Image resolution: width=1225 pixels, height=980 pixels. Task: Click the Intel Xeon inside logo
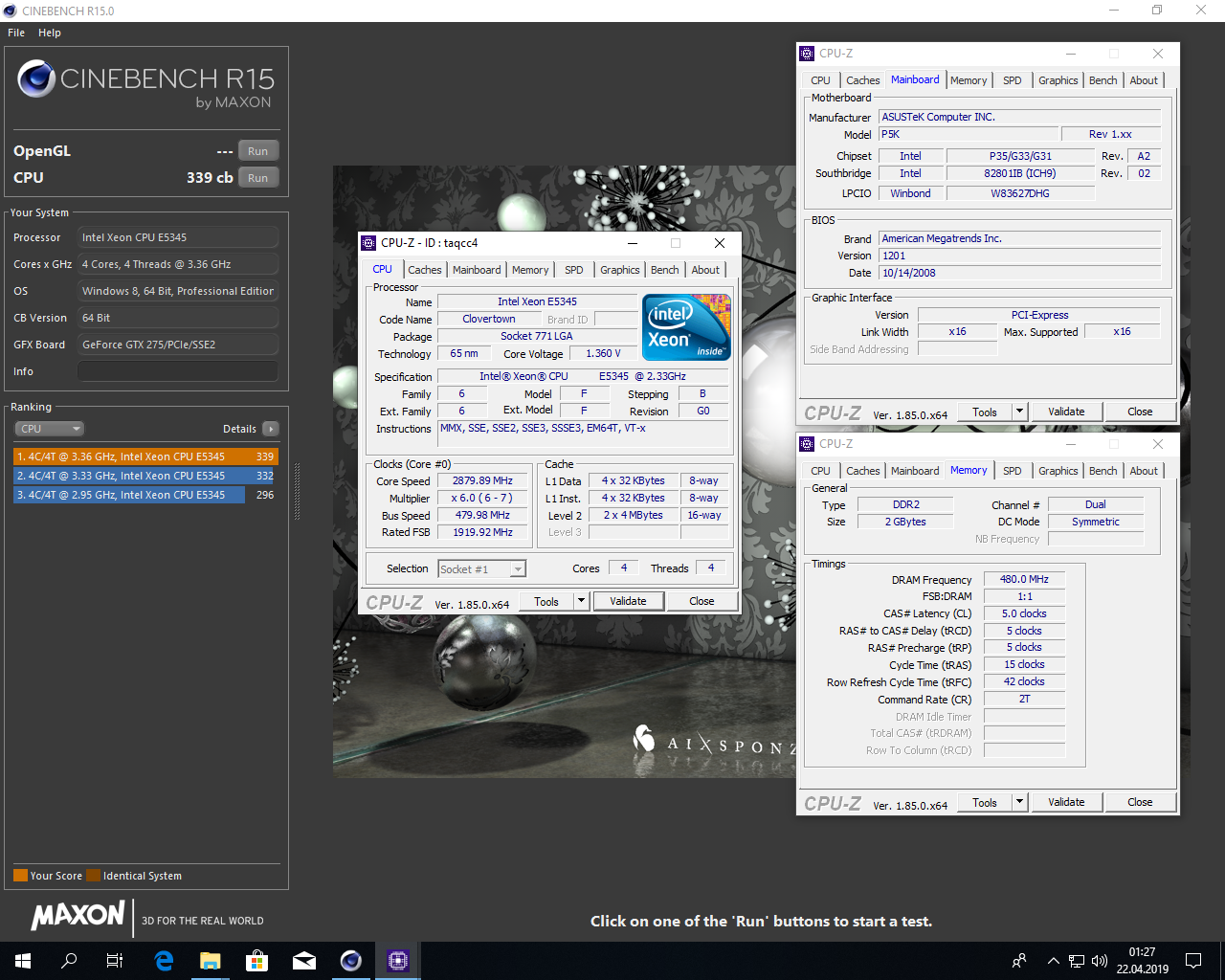pyautogui.click(x=687, y=326)
